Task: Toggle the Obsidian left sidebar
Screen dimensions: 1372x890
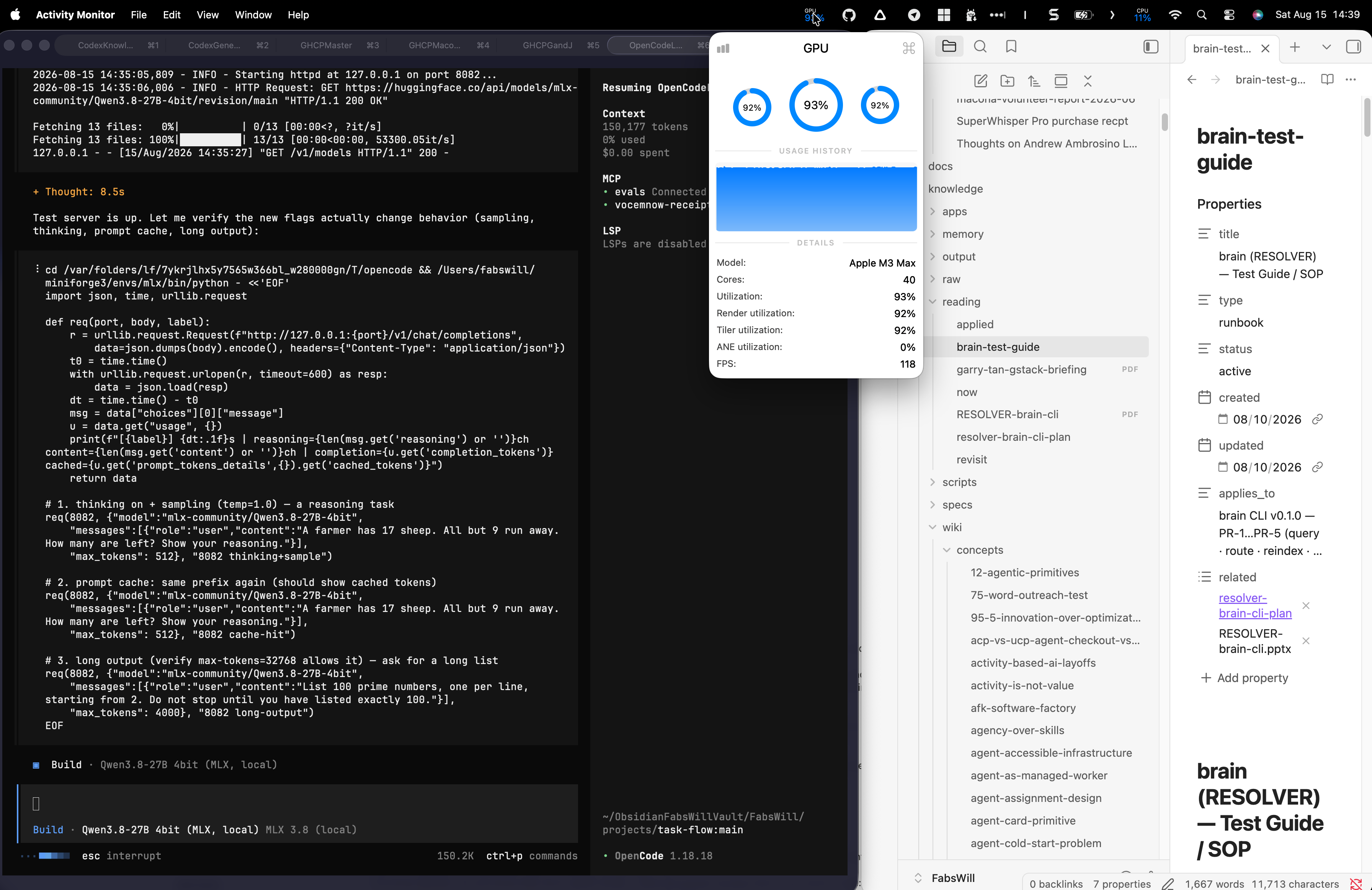Action: pyautogui.click(x=1151, y=47)
